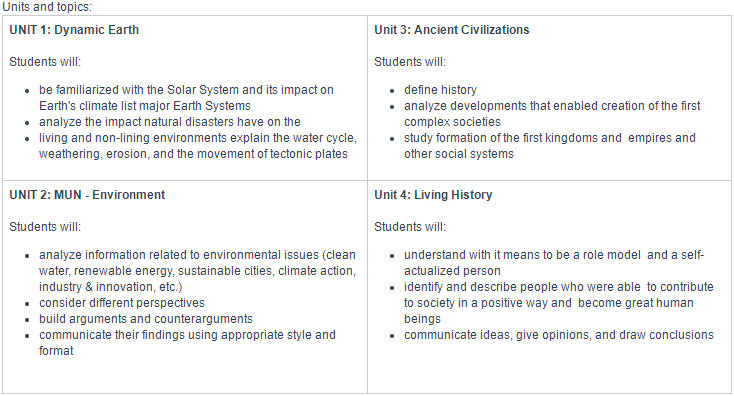Click 'communicate ideas, give opinions' bullet
The height and width of the screenshot is (396, 734).
tap(559, 335)
